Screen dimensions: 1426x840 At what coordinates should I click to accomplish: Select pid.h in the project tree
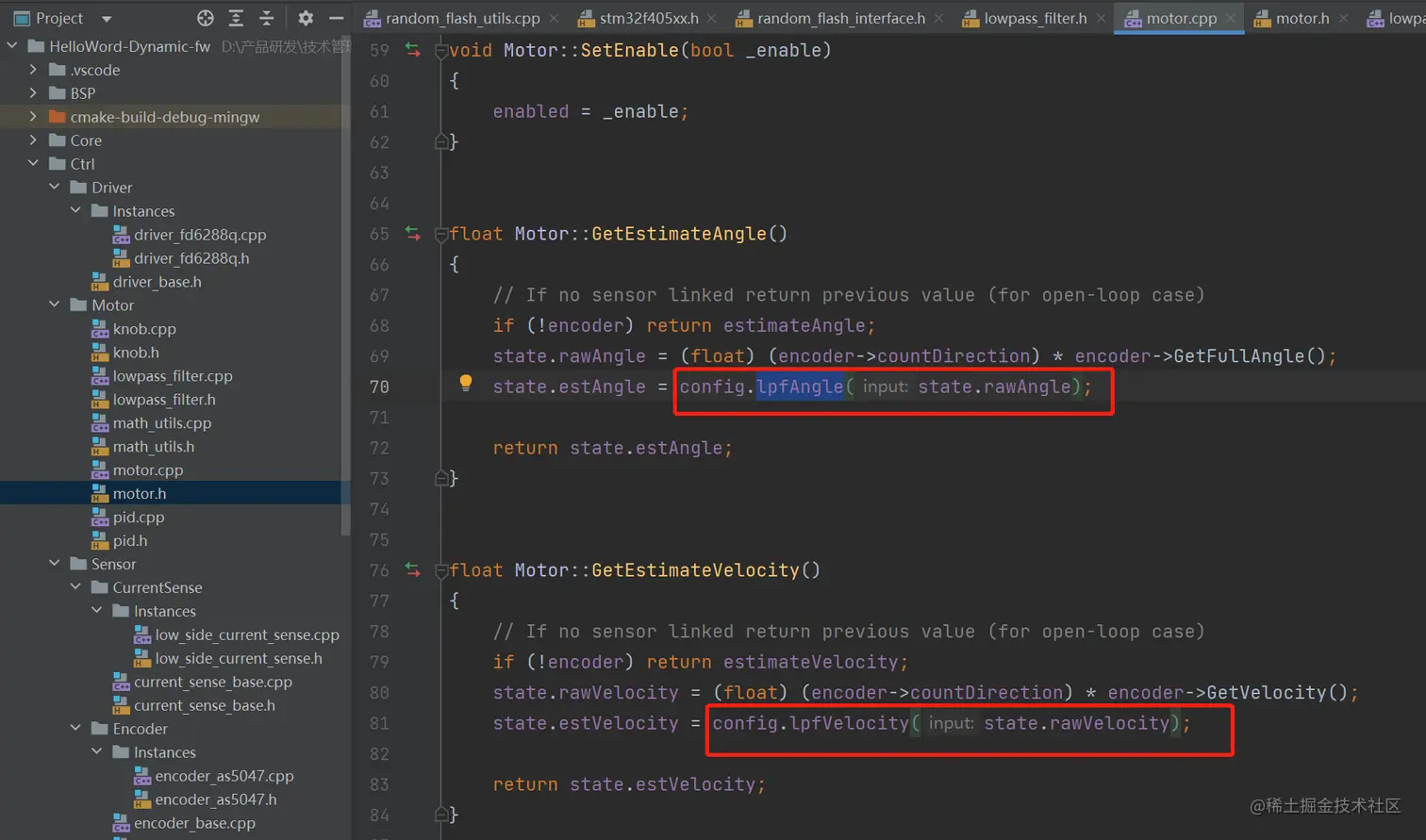pyautogui.click(x=130, y=541)
